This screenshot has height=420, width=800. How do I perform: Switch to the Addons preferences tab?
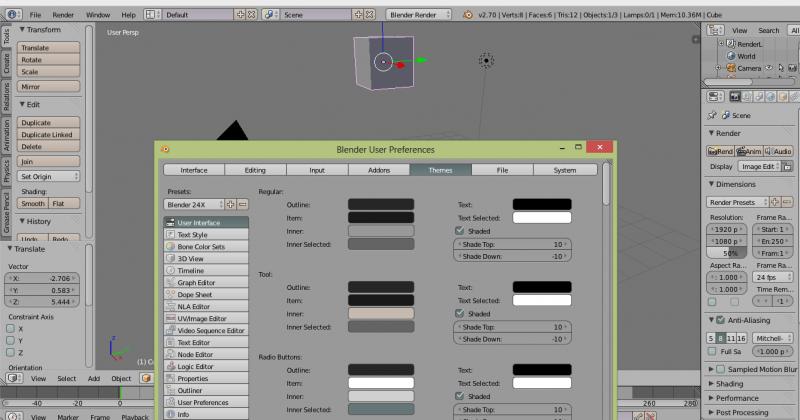click(379, 170)
